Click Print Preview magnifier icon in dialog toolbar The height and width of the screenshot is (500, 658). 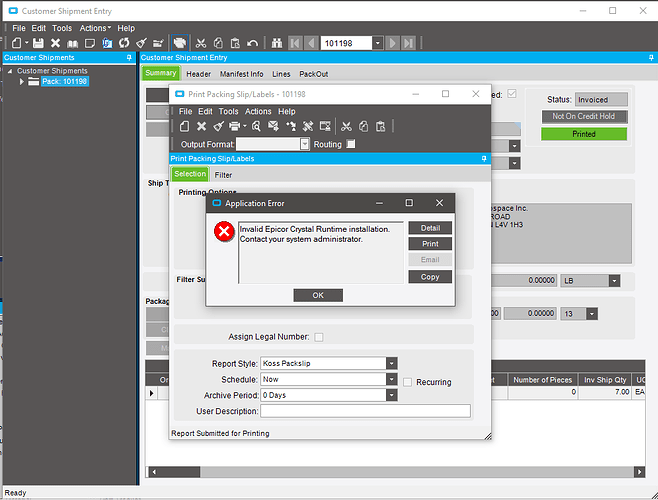(x=256, y=126)
